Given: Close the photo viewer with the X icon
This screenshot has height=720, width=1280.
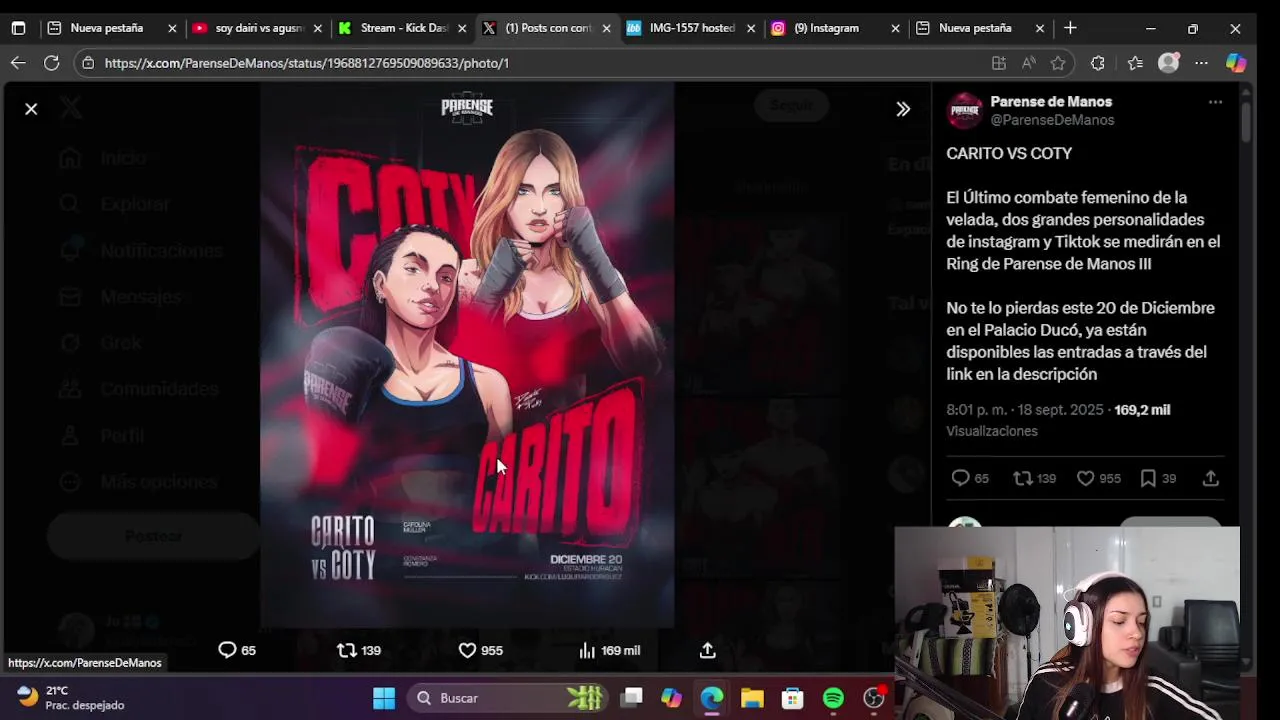Looking at the screenshot, I should pos(31,109).
